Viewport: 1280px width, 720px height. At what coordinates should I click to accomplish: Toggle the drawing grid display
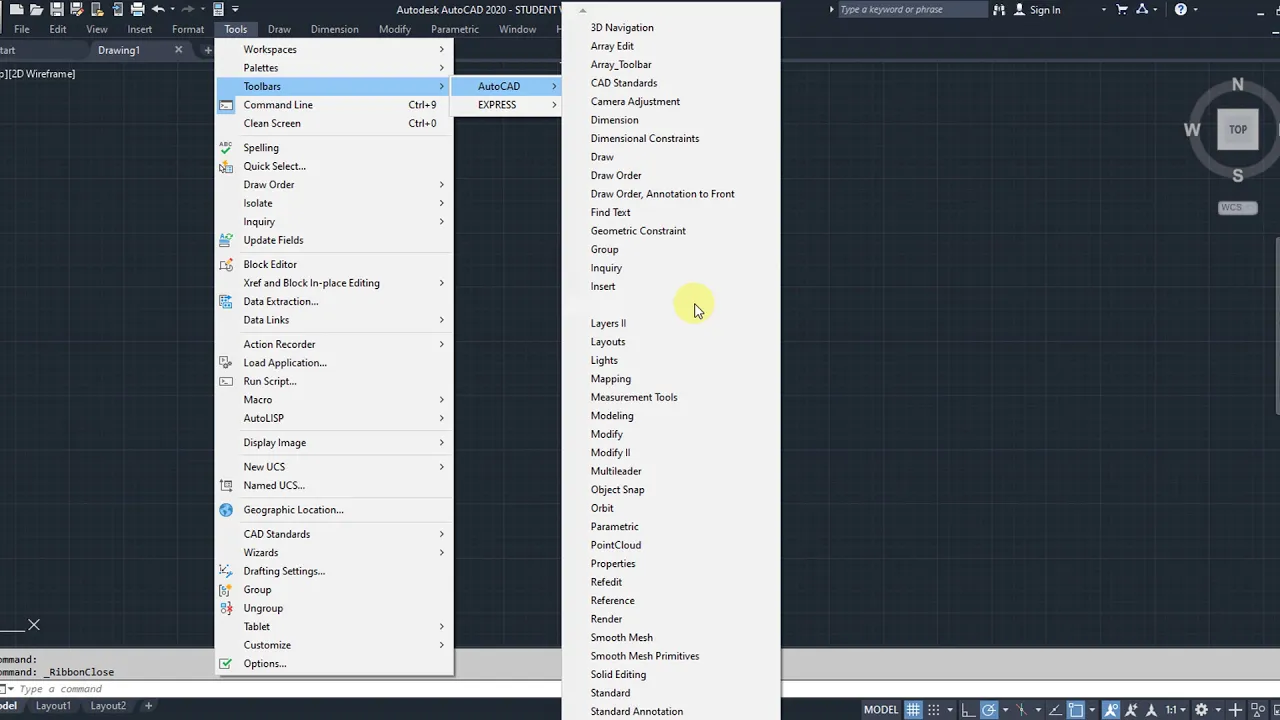(913, 710)
